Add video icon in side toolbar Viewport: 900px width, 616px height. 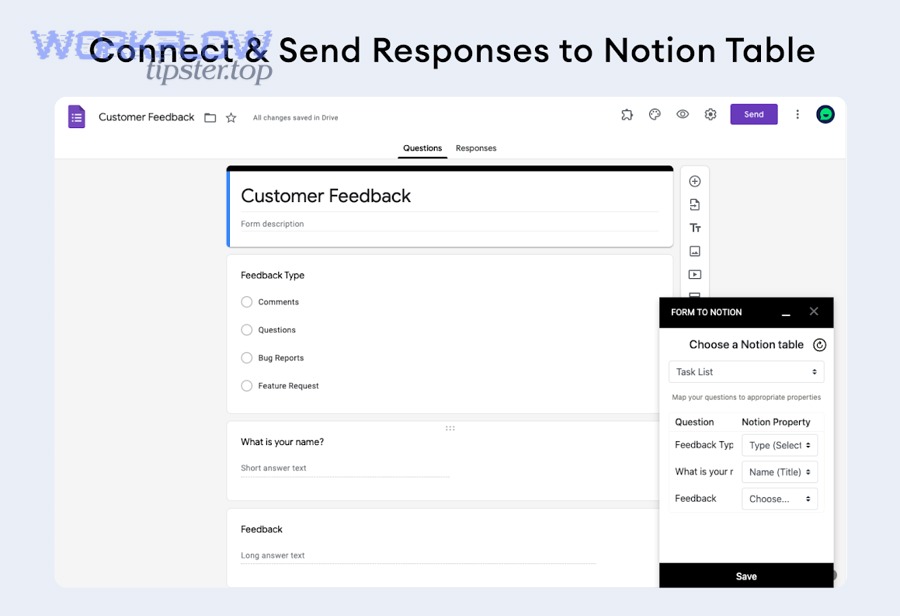(695, 274)
